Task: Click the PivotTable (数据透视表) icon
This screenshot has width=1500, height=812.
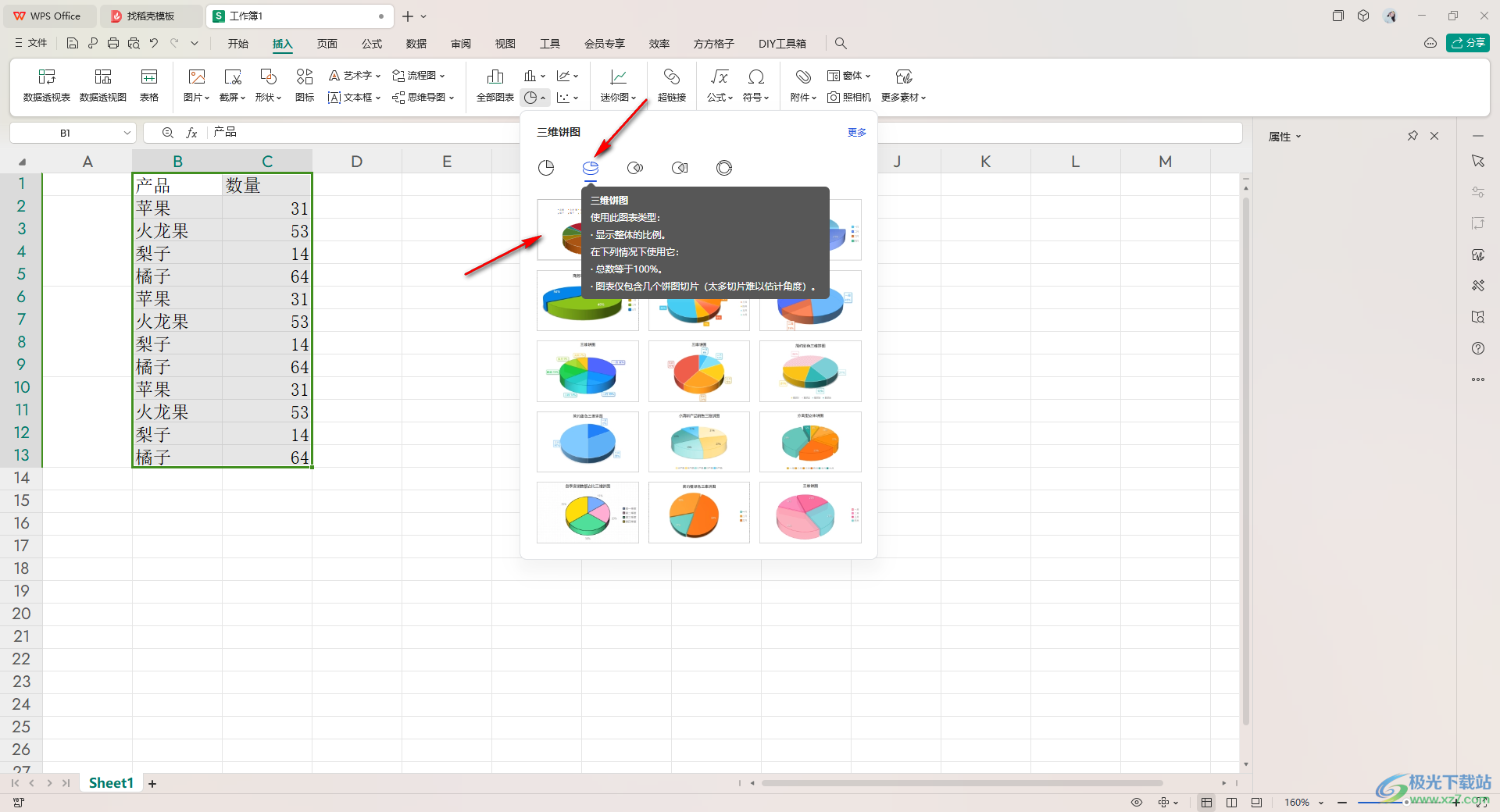Action: pos(47,85)
